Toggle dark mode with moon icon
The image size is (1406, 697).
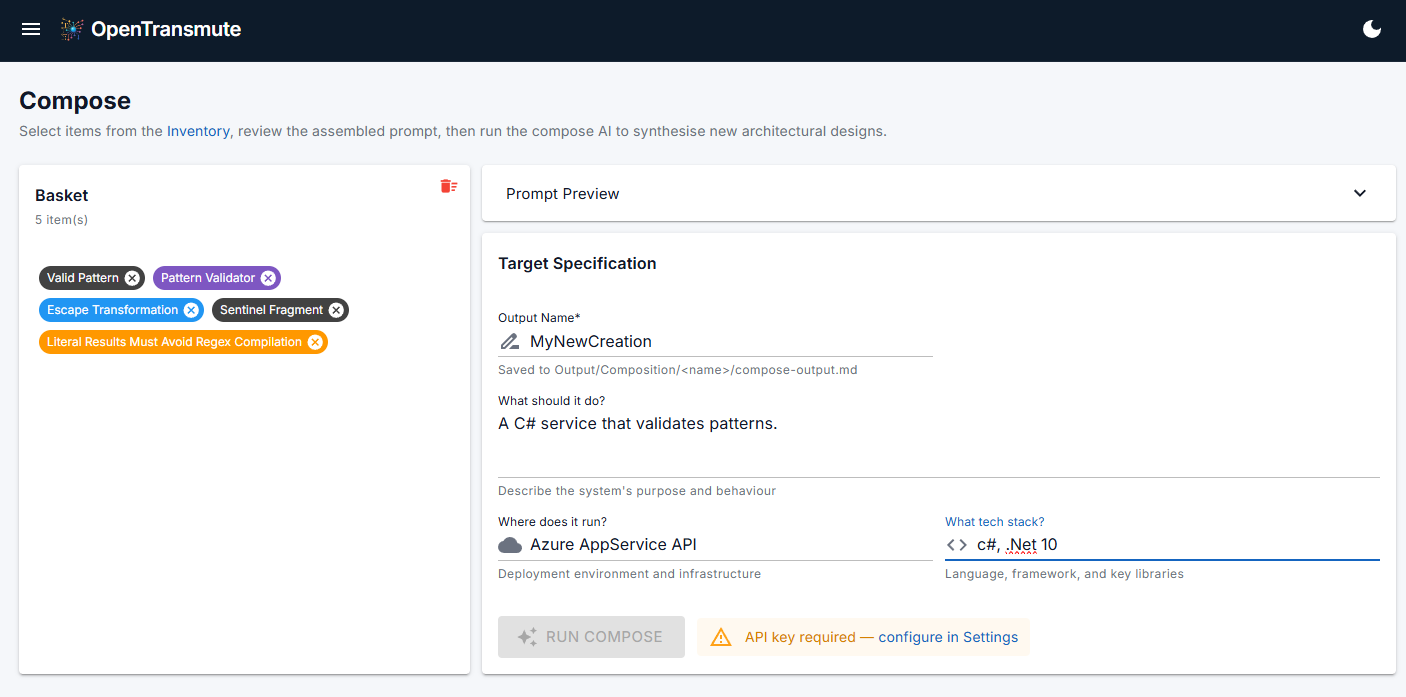tap(1372, 30)
